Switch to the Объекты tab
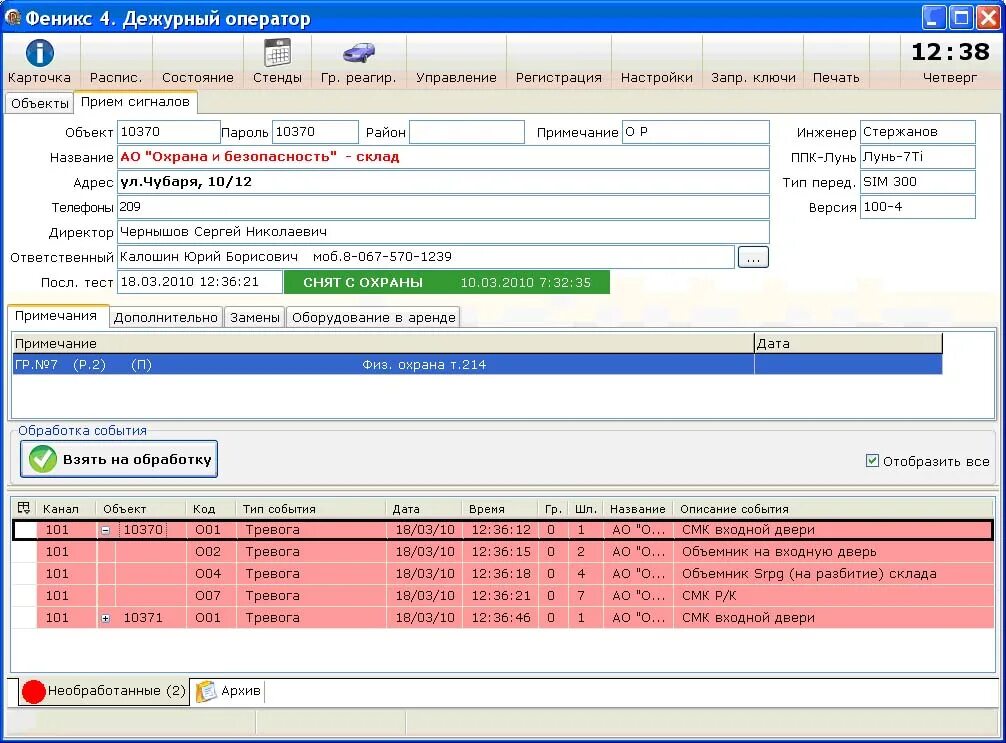The image size is (1006, 743). [40, 103]
